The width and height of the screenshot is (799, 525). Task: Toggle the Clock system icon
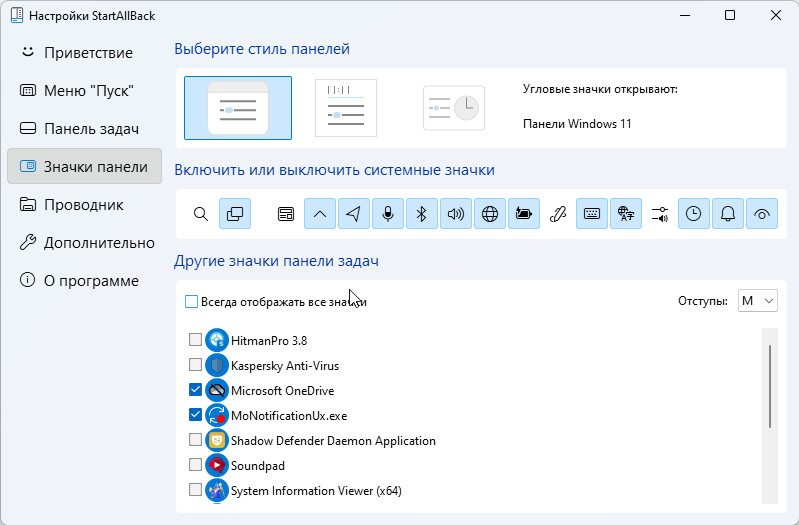point(694,214)
